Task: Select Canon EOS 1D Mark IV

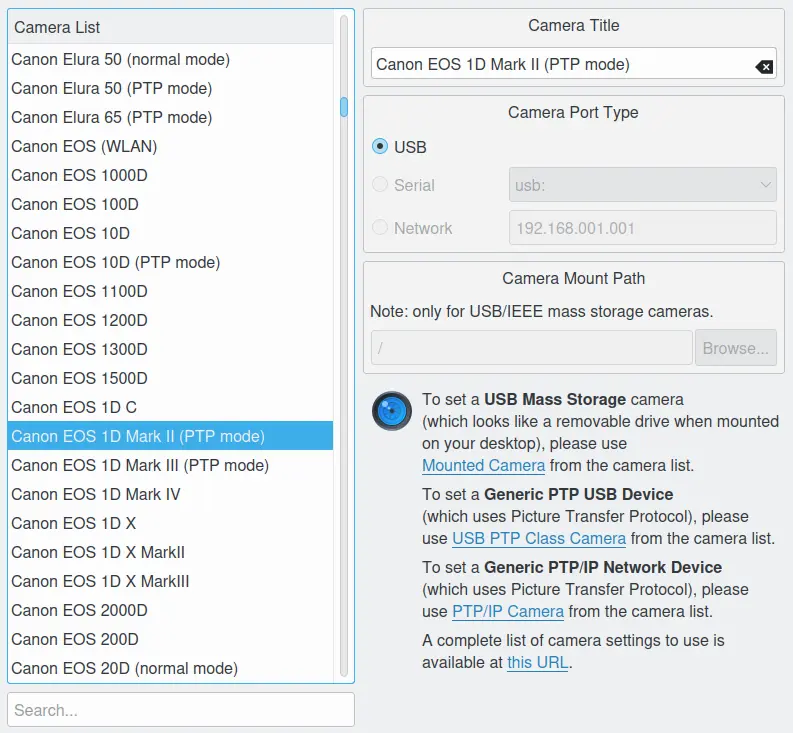Action: 170,494
